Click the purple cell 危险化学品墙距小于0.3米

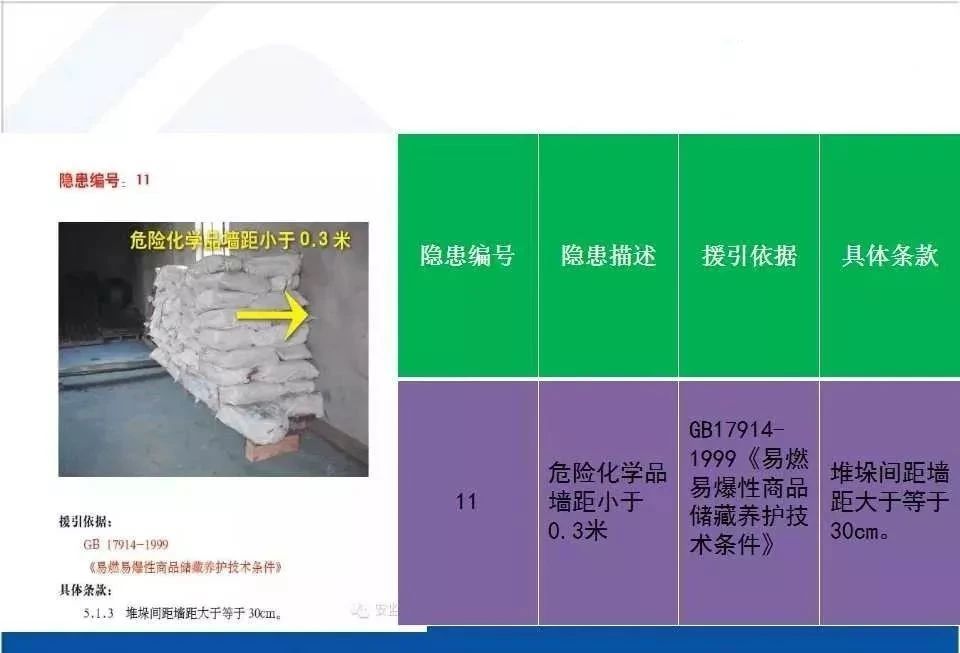click(x=608, y=502)
